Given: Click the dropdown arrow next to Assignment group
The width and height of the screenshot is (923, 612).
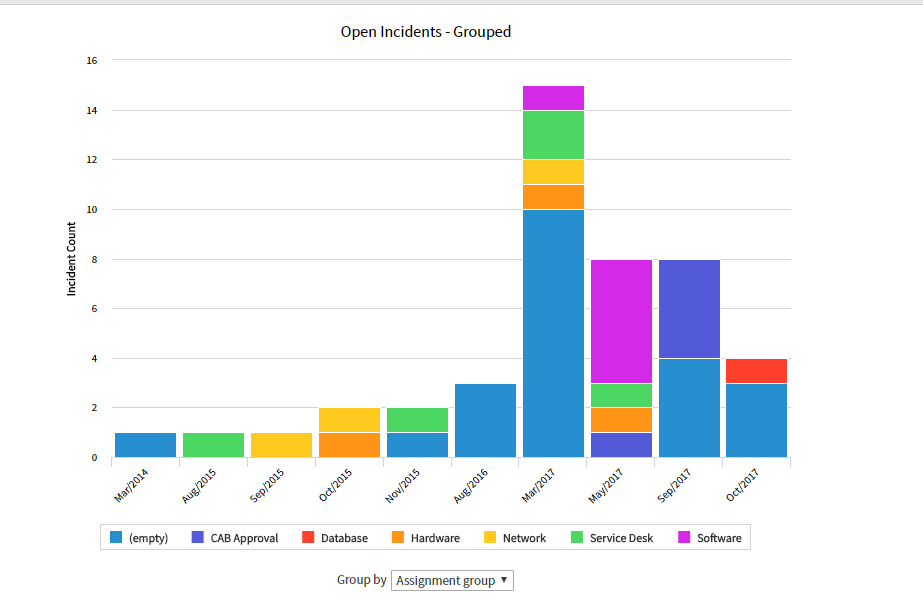Looking at the screenshot, I should [x=503, y=580].
